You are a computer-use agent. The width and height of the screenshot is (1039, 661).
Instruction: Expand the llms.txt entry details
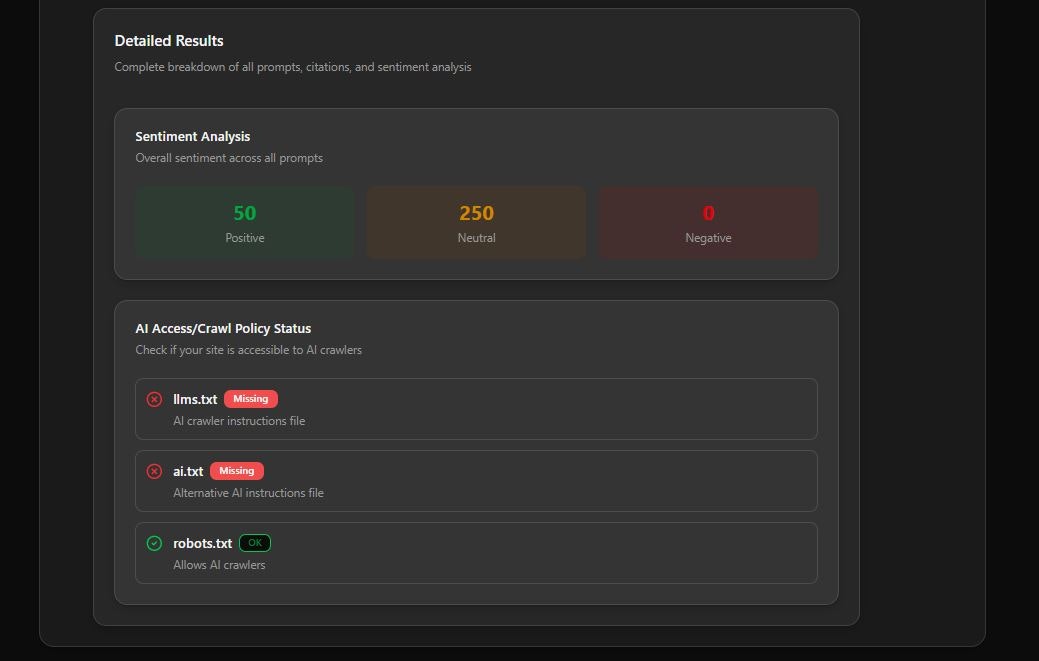[x=476, y=408]
